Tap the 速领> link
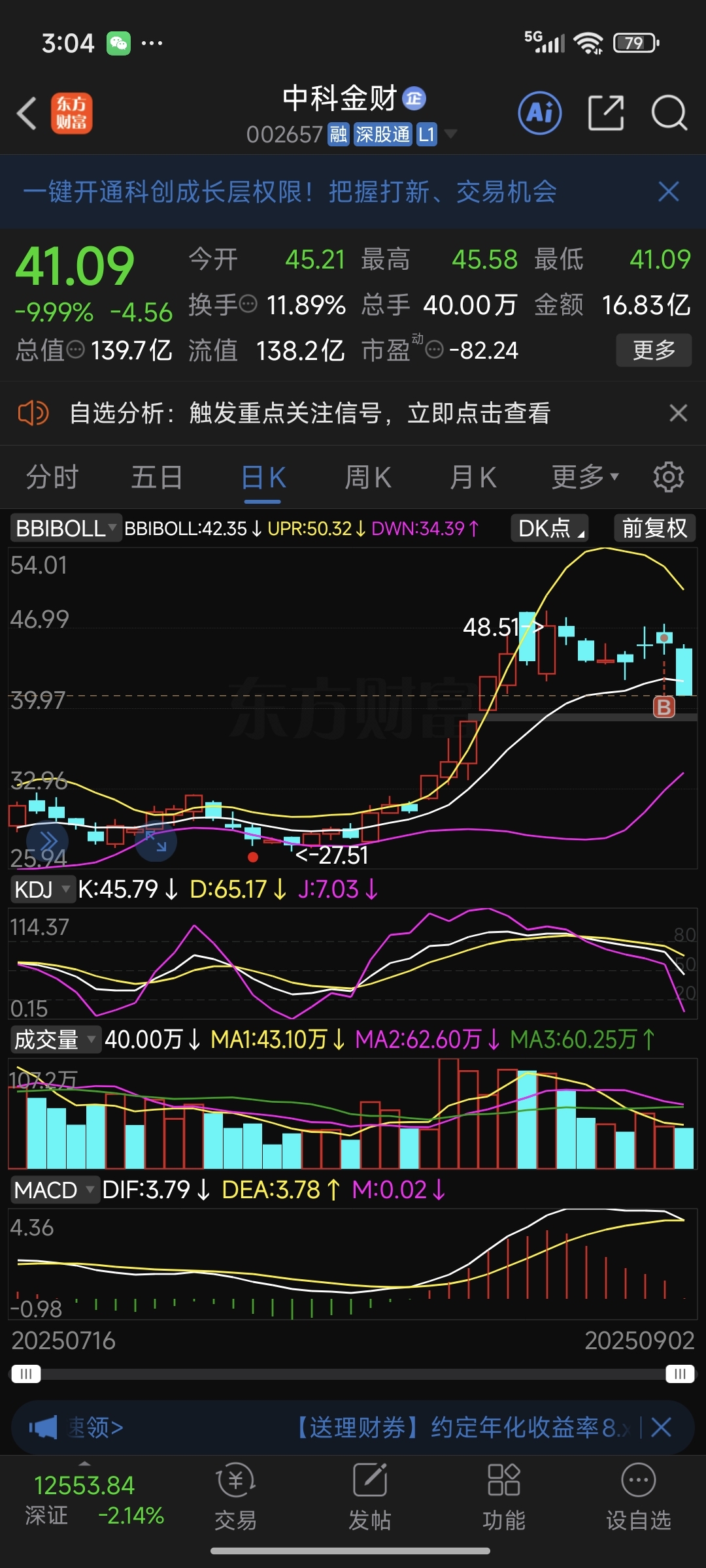This screenshot has height=1568, width=706. (x=96, y=1428)
